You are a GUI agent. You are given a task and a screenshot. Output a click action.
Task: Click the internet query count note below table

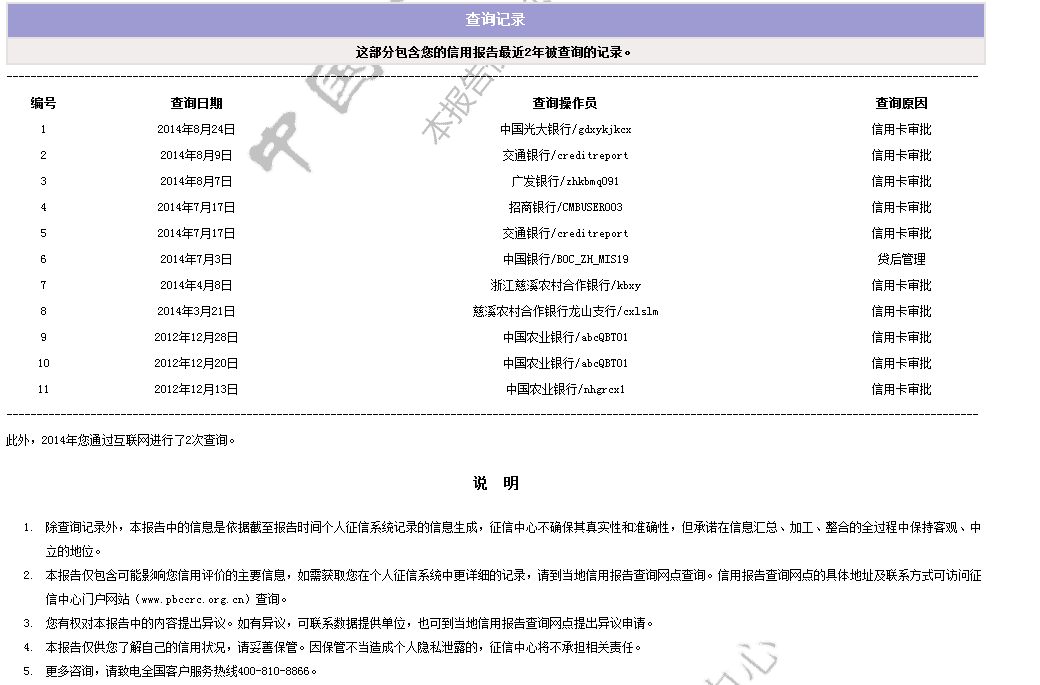pyautogui.click(x=122, y=439)
